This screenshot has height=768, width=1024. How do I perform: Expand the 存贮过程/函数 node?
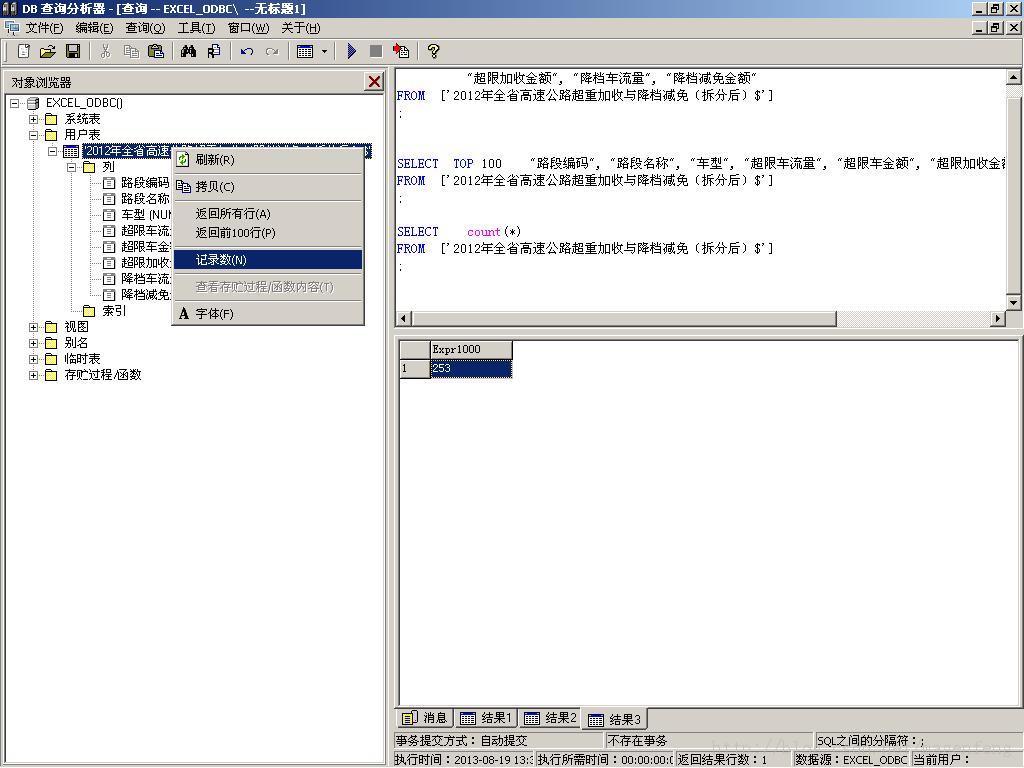(33, 375)
